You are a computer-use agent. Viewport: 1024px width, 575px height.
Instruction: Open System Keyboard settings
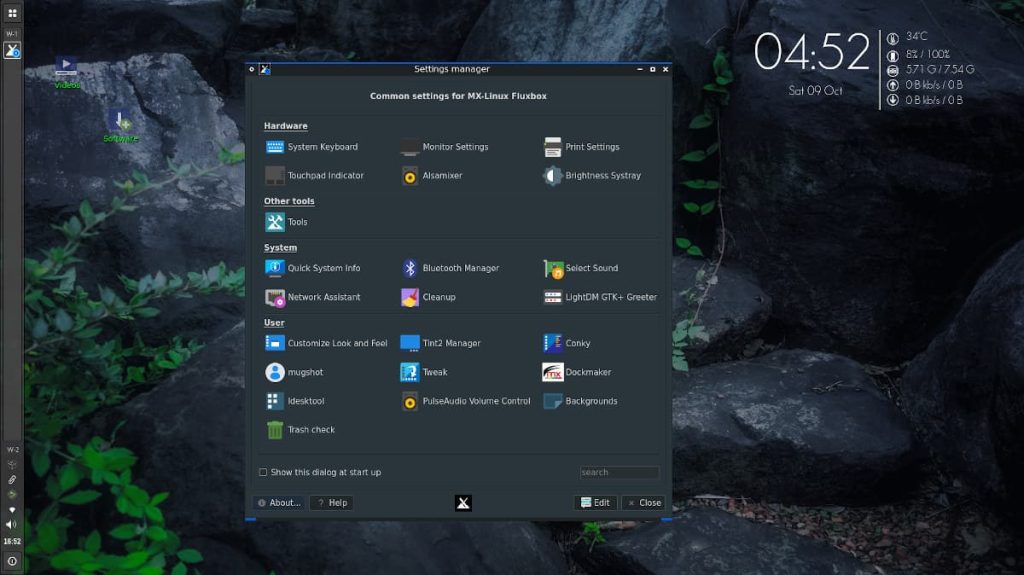[x=312, y=147]
